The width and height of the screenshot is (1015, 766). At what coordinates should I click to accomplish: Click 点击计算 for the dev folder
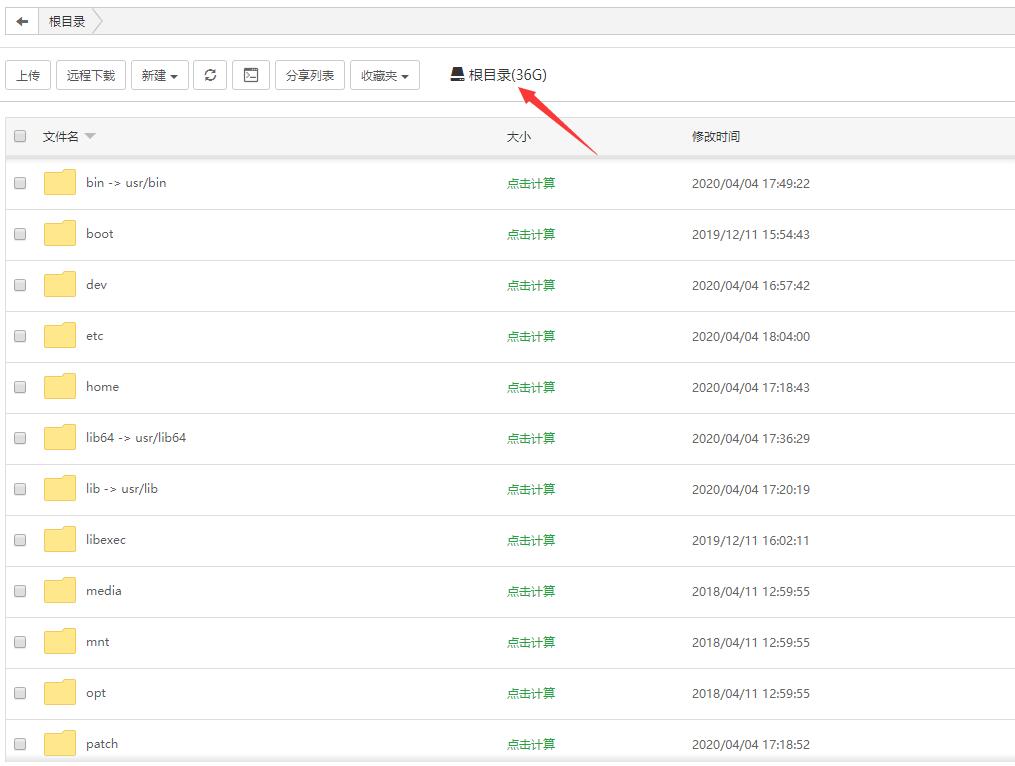[531, 286]
